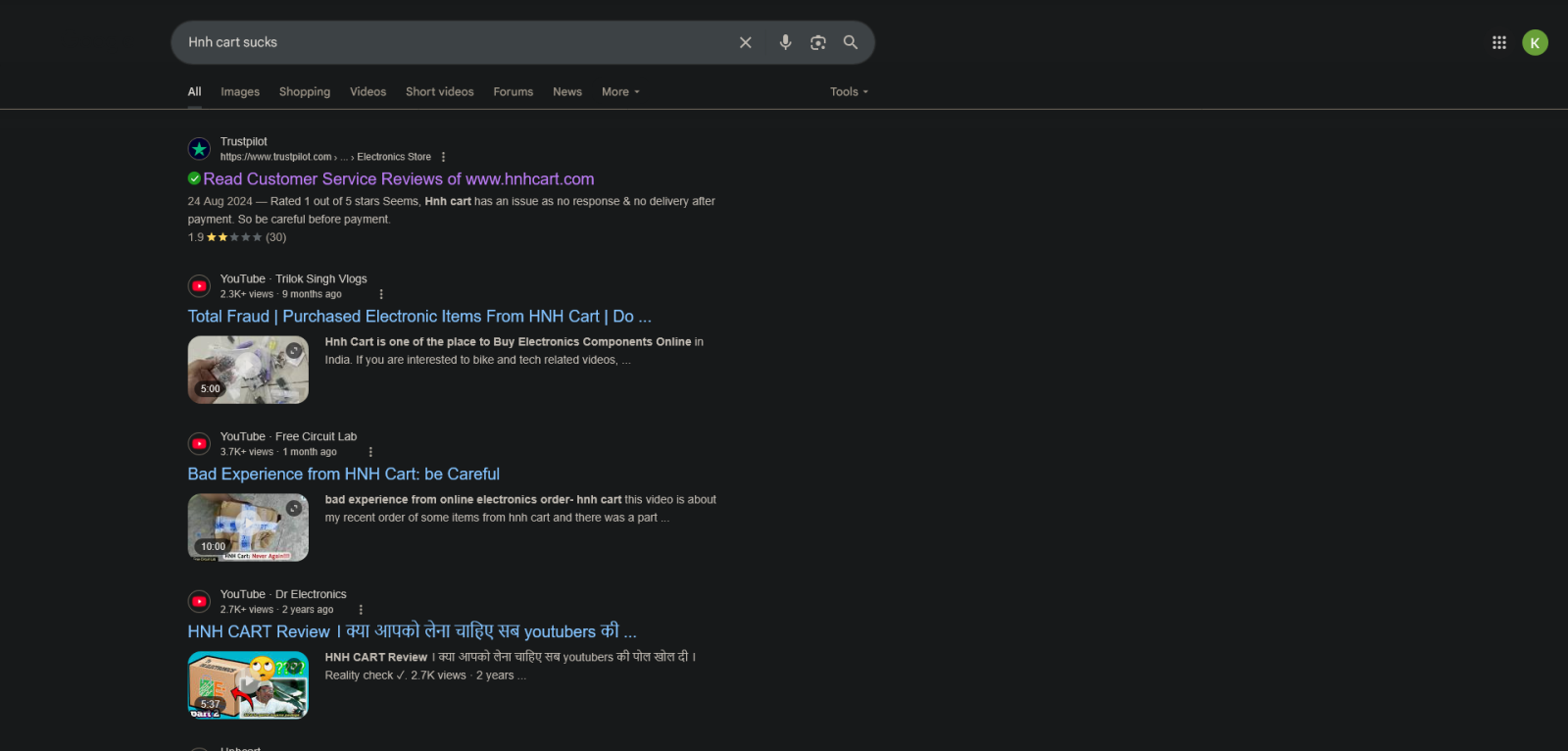
Task: Click the green verified checkmark on Trustpilot title
Action: pos(194,178)
